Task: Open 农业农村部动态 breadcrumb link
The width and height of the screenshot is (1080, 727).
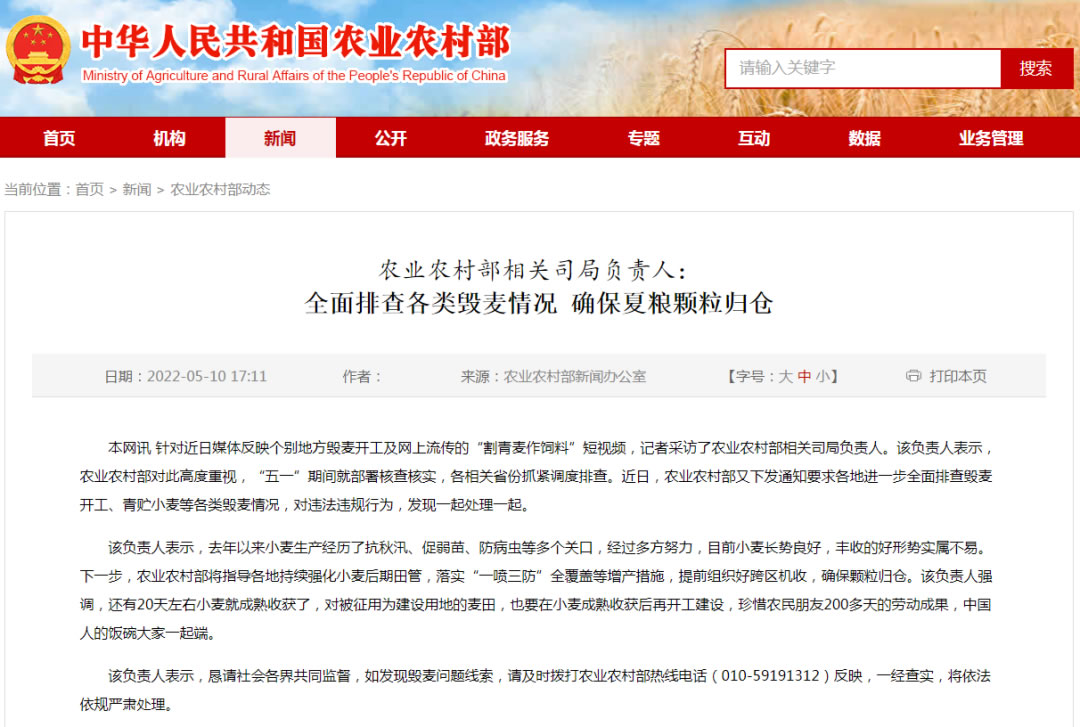Action: coord(220,190)
